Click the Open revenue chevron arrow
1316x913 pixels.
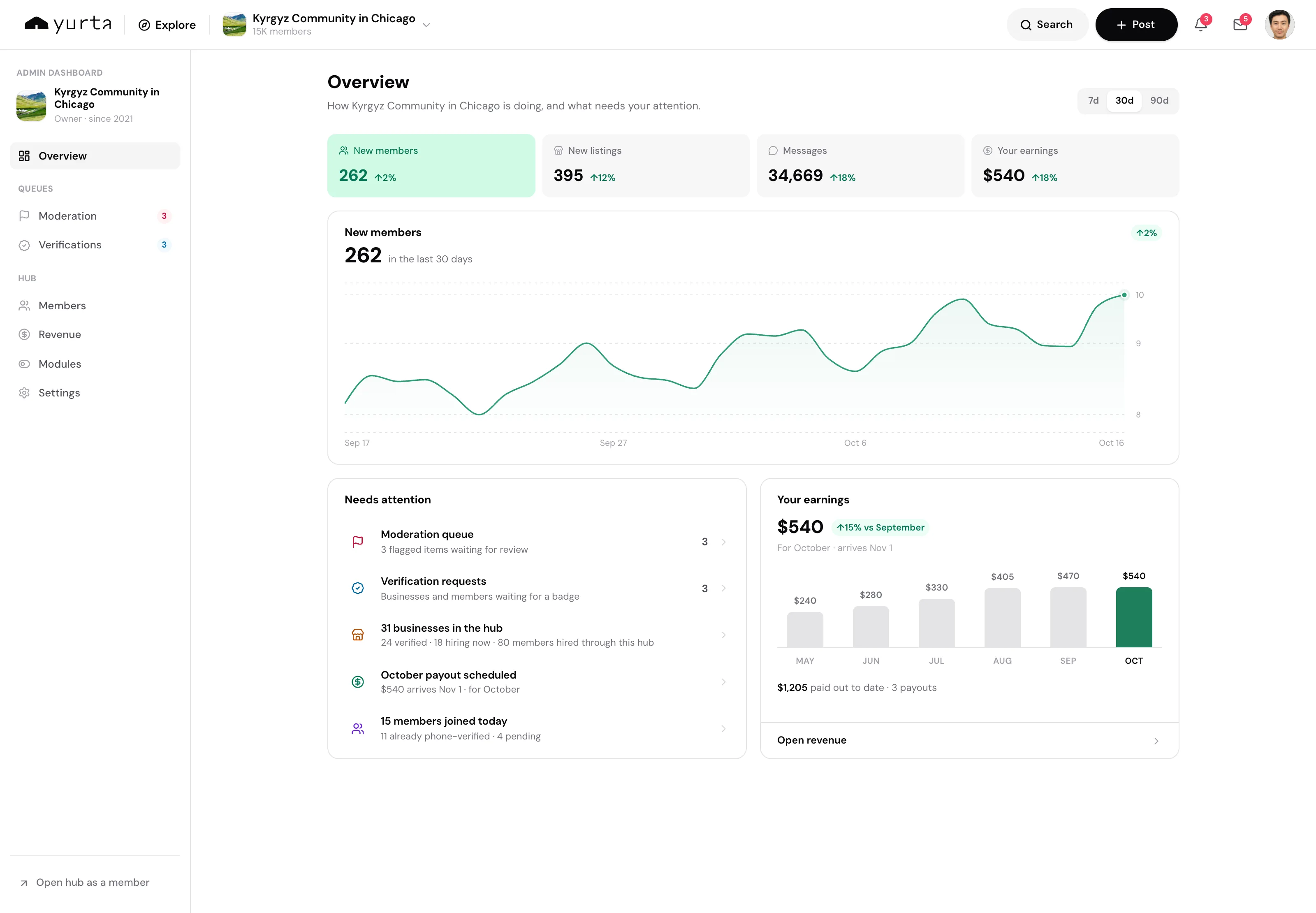click(x=1156, y=741)
